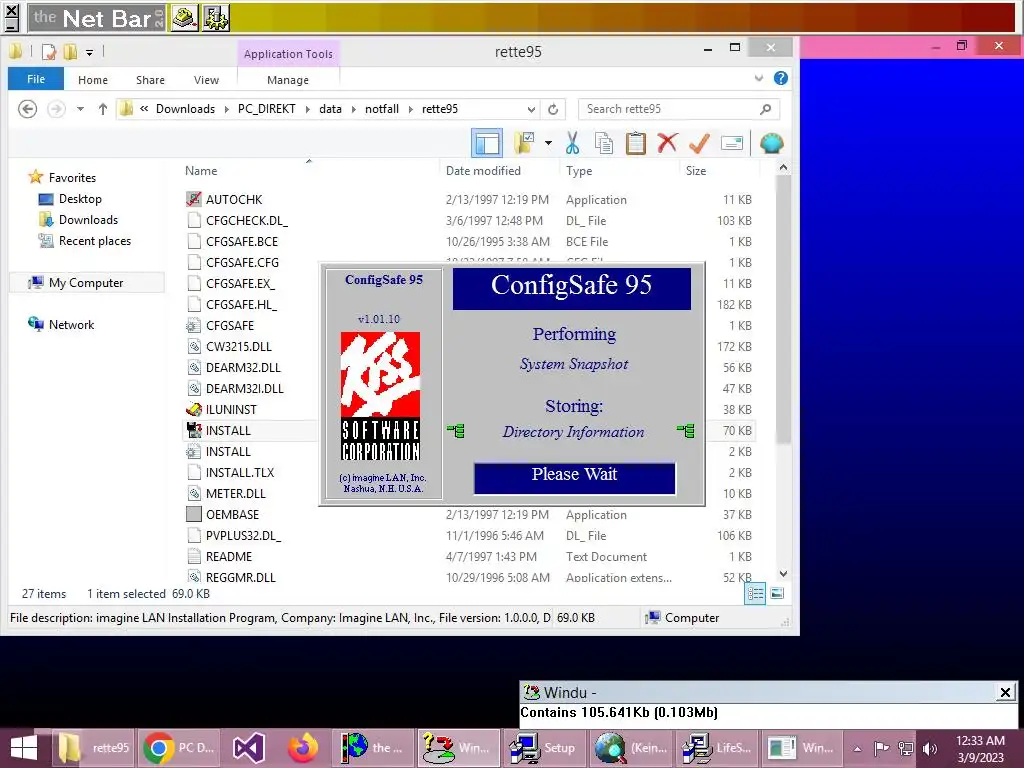1024x768 pixels.
Task: Show hidden system tray icons arrow
Action: [857, 748]
